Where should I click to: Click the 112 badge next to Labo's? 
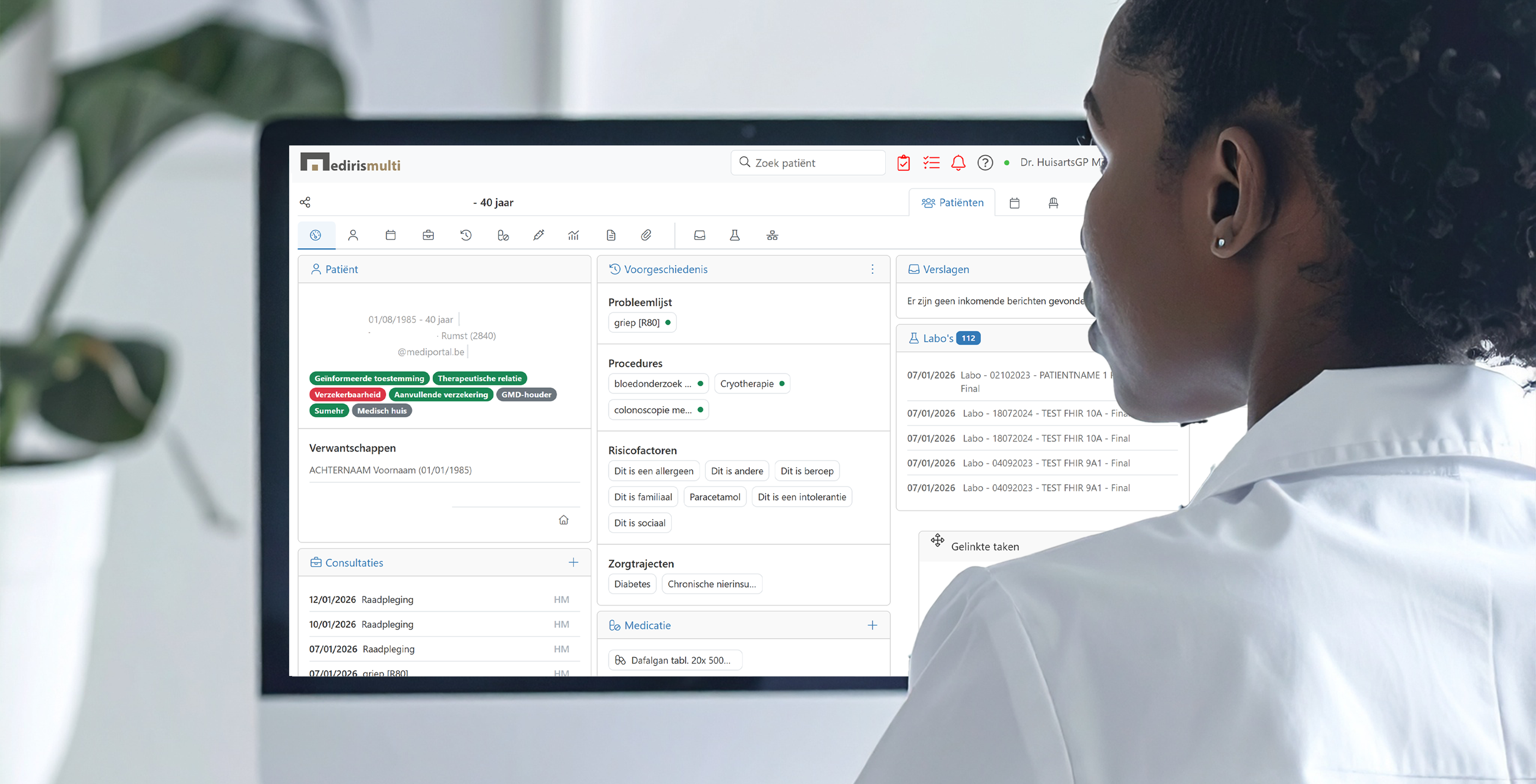(968, 339)
